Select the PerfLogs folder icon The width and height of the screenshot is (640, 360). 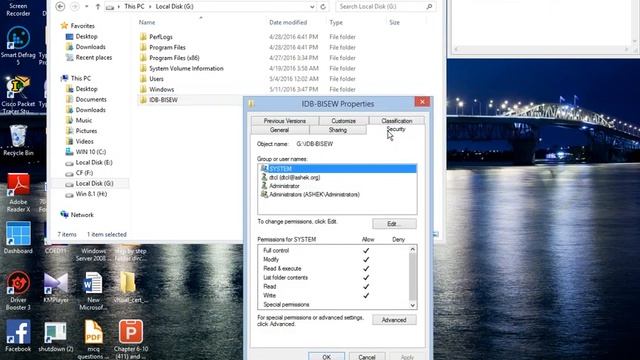click(143, 37)
